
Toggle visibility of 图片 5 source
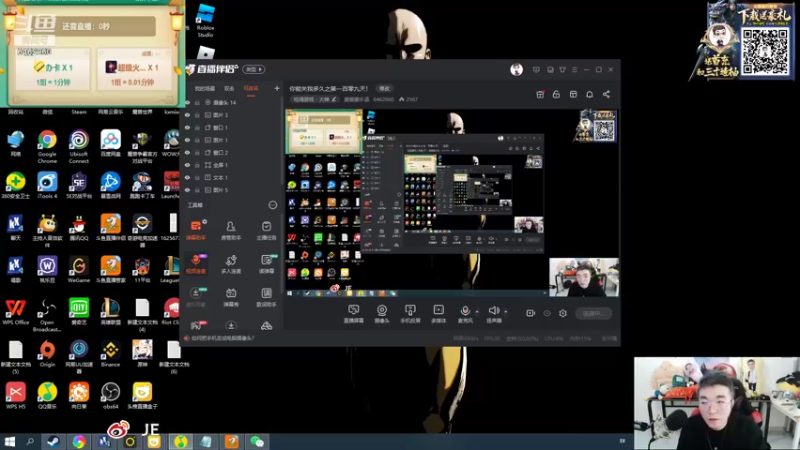187,190
